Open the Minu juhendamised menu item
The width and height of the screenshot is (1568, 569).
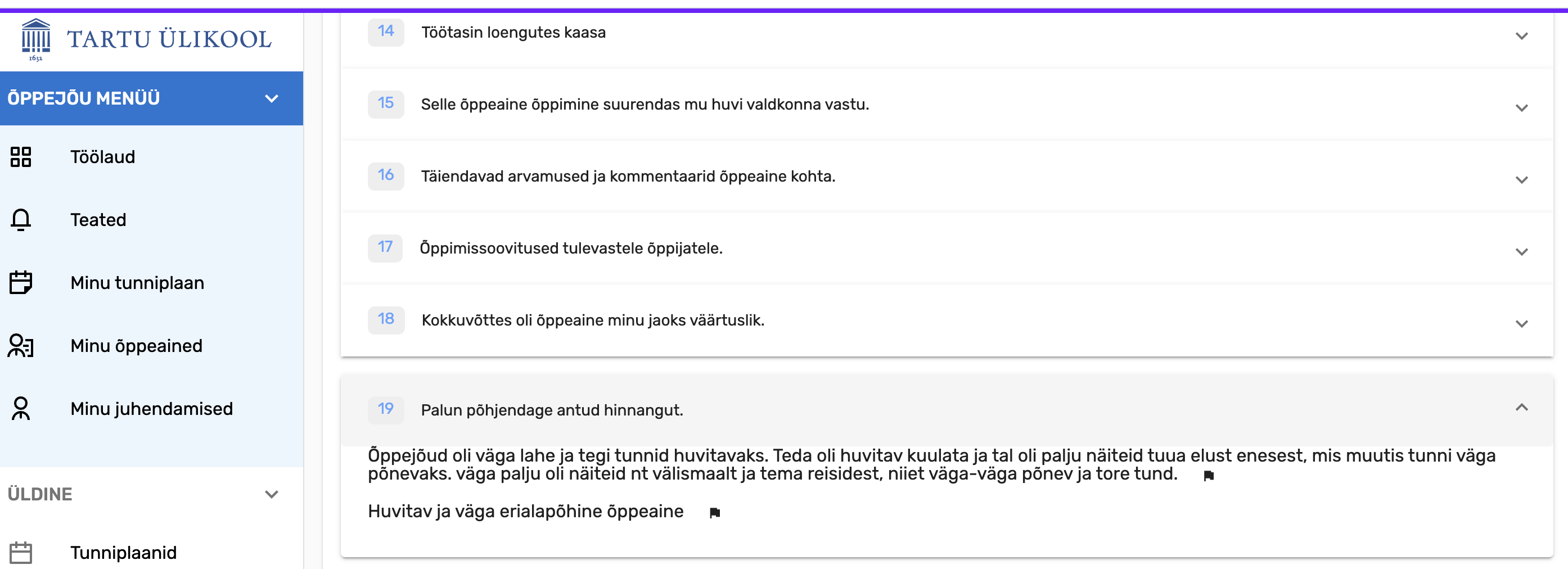tap(151, 408)
